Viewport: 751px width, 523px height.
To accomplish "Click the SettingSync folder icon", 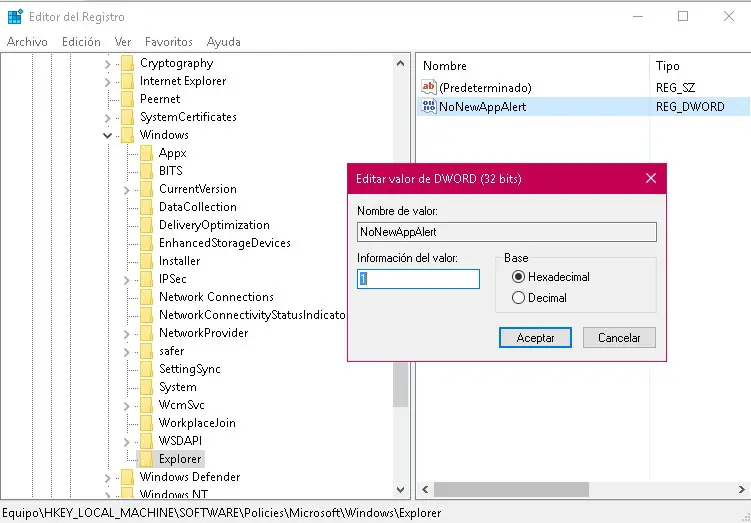I will [147, 369].
